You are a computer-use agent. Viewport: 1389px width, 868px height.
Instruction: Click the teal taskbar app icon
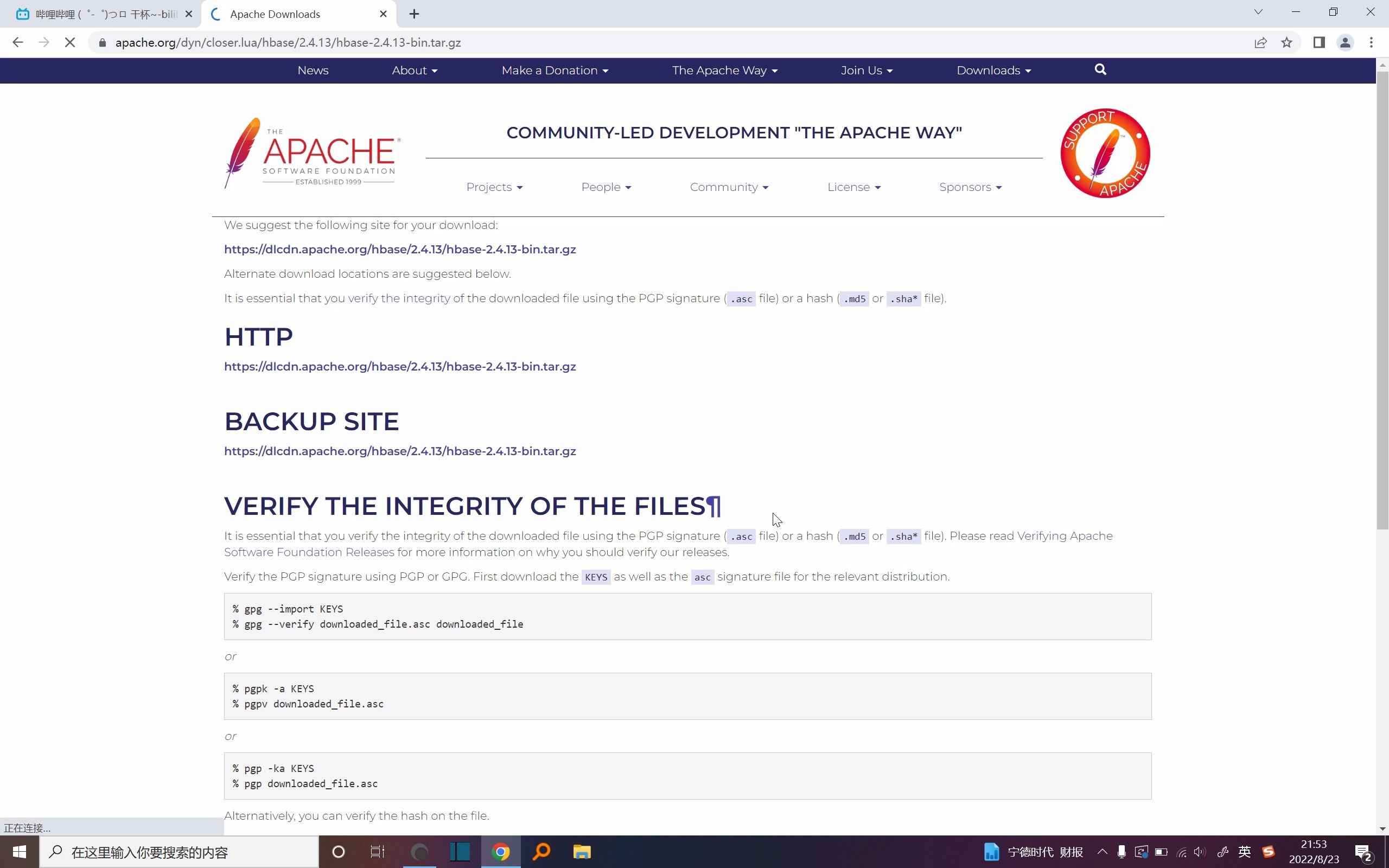click(460, 852)
